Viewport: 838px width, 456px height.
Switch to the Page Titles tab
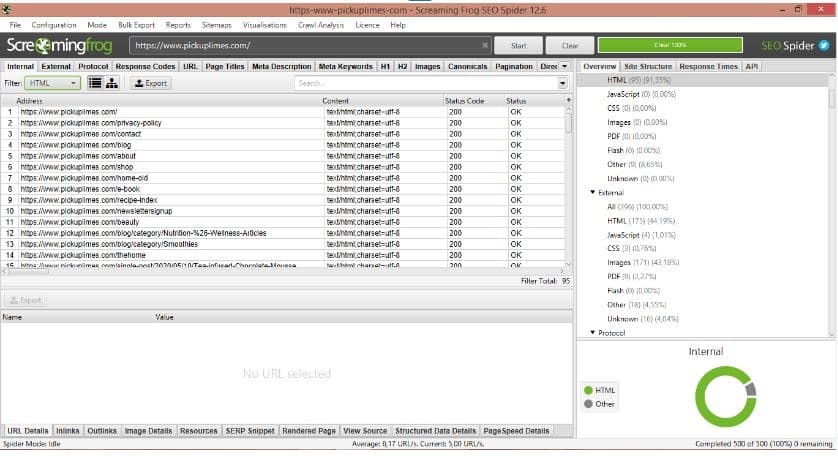click(x=224, y=66)
